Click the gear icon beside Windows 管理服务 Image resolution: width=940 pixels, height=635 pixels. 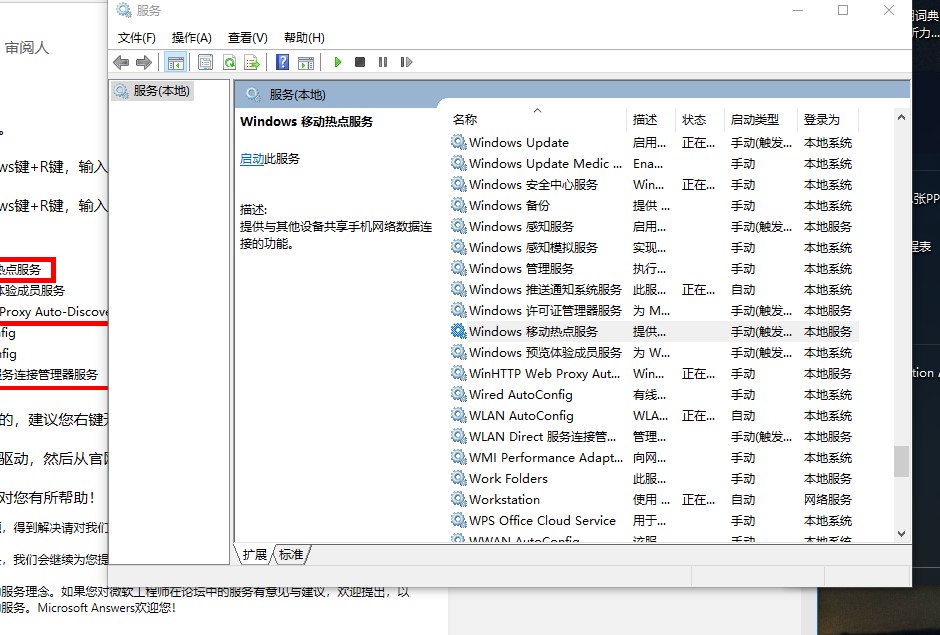tap(459, 268)
